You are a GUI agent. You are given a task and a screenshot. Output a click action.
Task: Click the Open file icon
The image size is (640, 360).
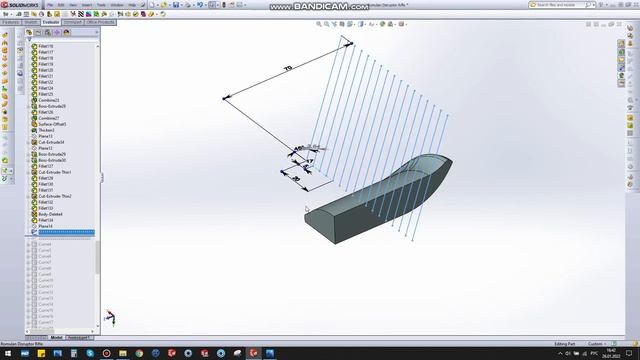tap(164, 5)
